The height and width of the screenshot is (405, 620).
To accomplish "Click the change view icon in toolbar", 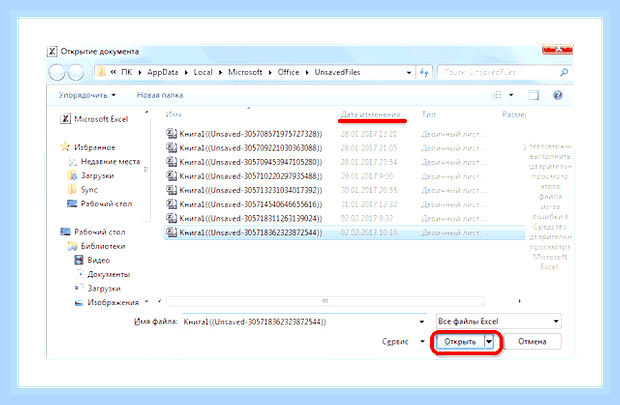I will pos(496,95).
